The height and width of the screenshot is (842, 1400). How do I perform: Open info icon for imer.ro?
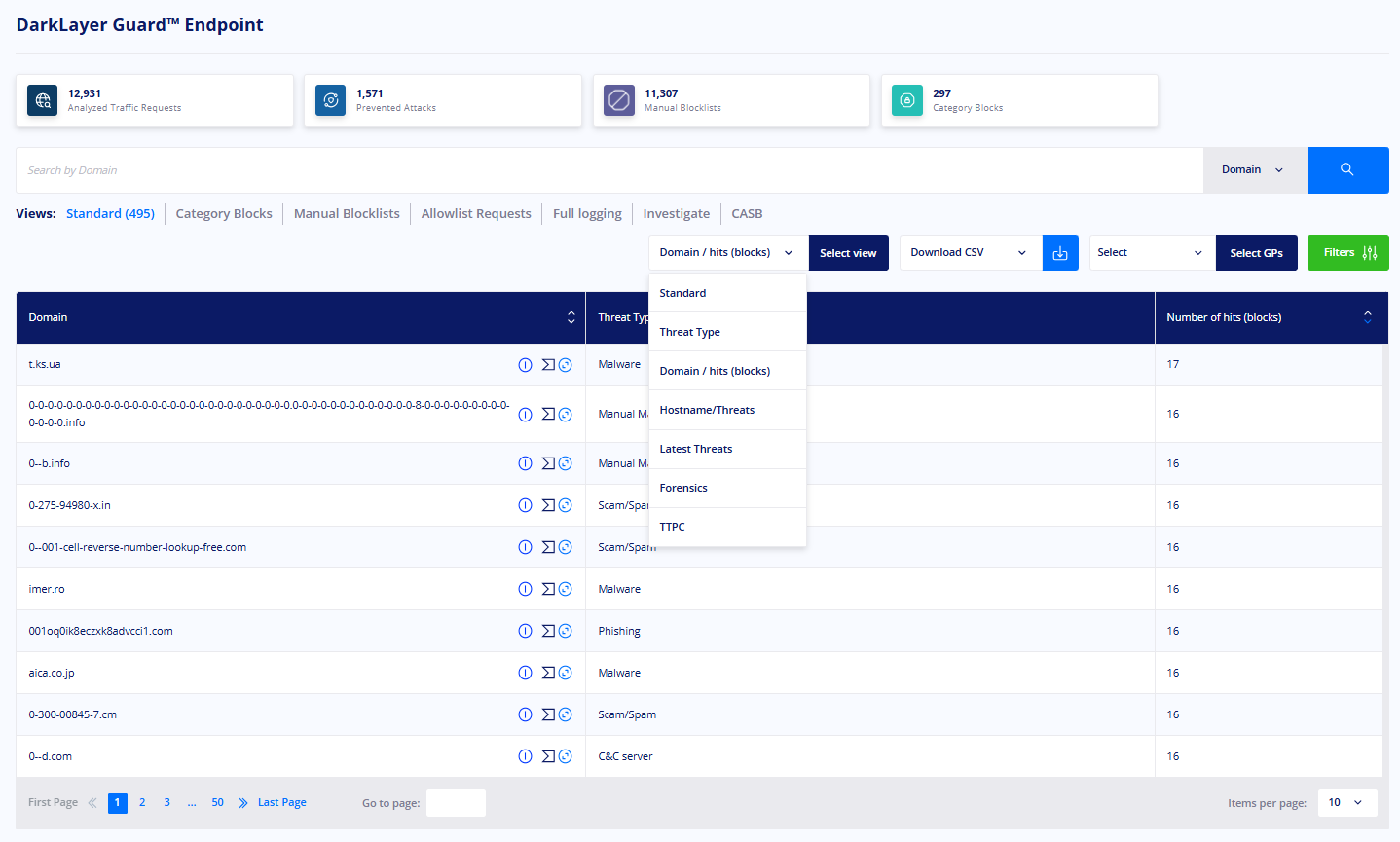pyautogui.click(x=525, y=589)
